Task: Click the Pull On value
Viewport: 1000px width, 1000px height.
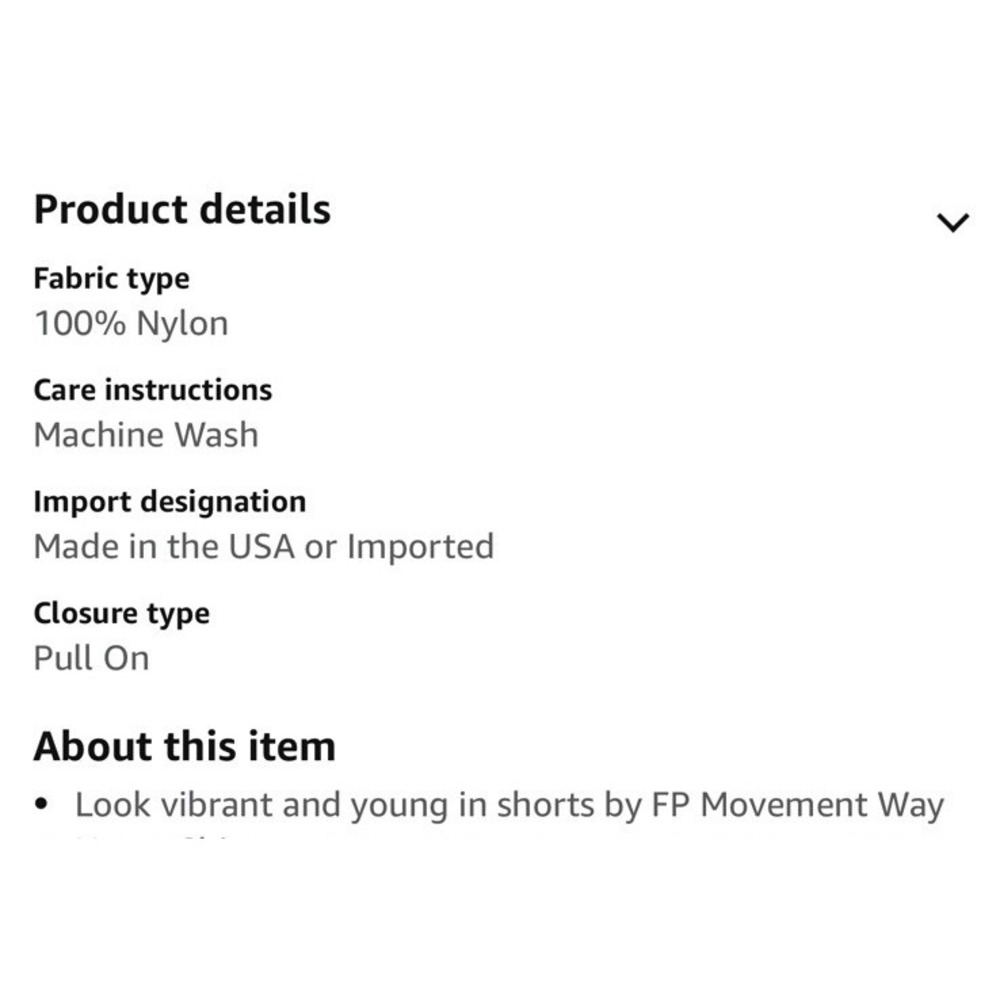Action: 92,658
